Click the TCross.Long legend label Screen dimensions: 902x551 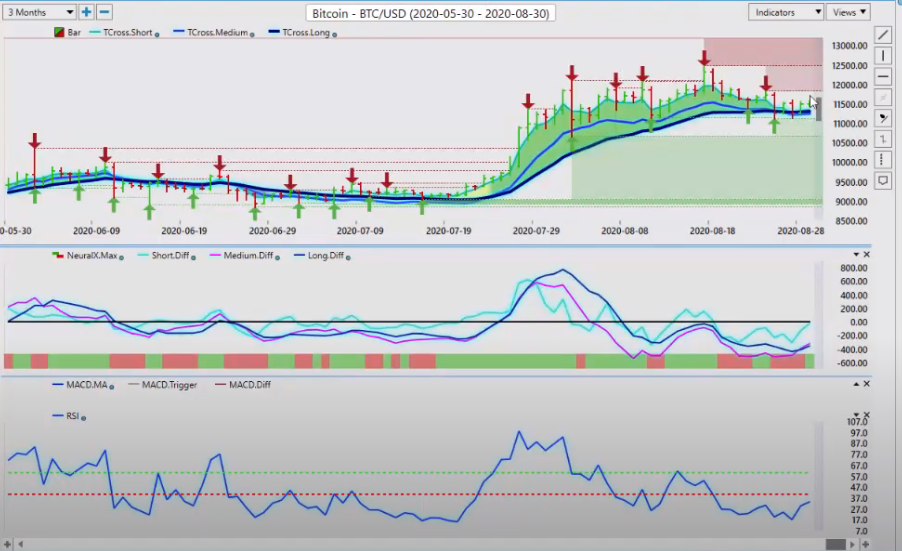[x=305, y=32]
